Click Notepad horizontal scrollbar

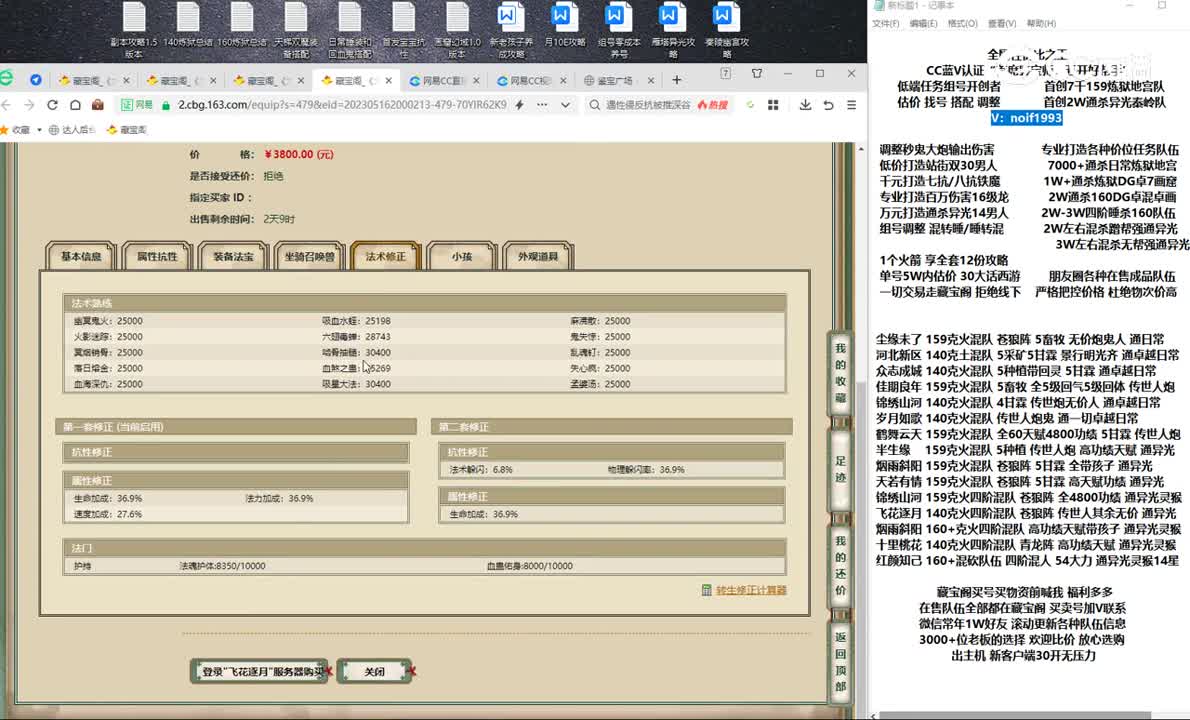(x=1015, y=715)
